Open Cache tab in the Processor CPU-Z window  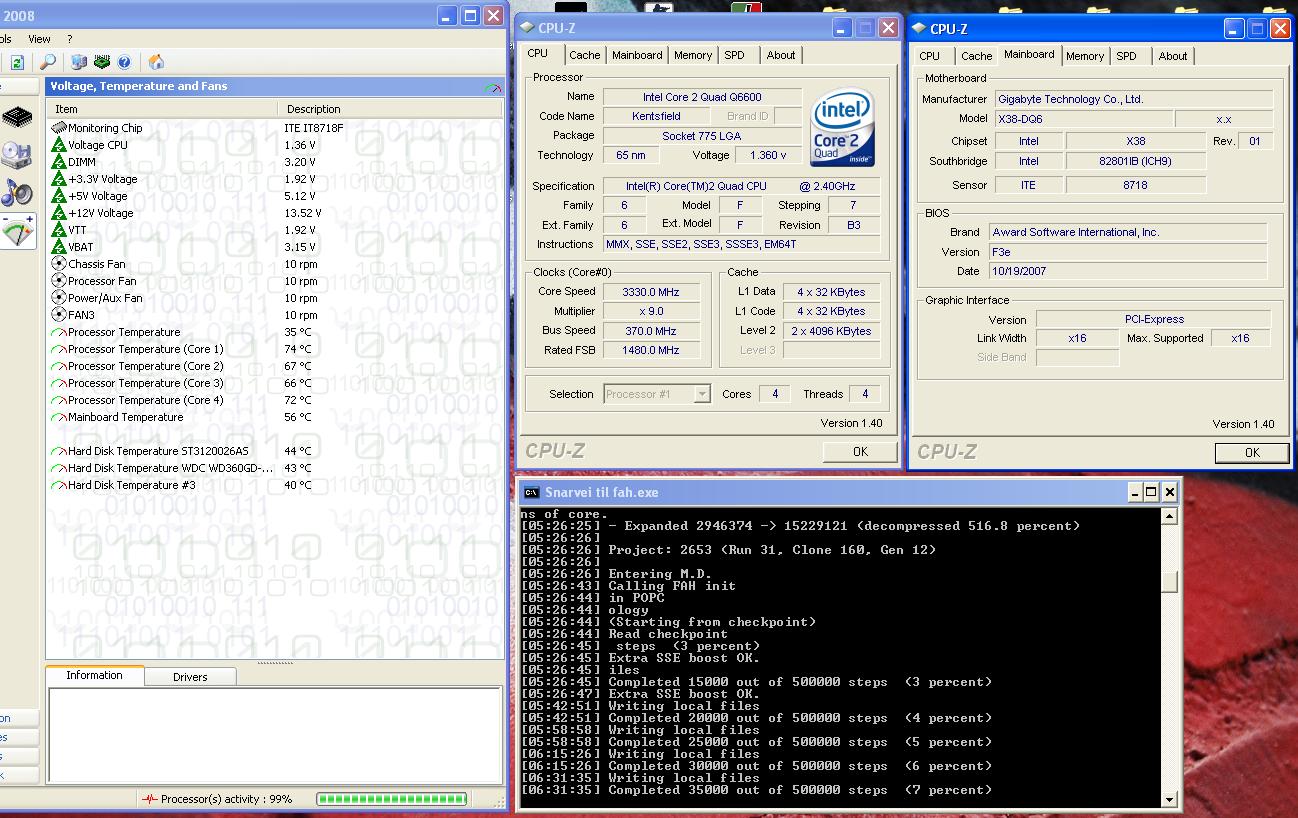pyautogui.click(x=585, y=56)
